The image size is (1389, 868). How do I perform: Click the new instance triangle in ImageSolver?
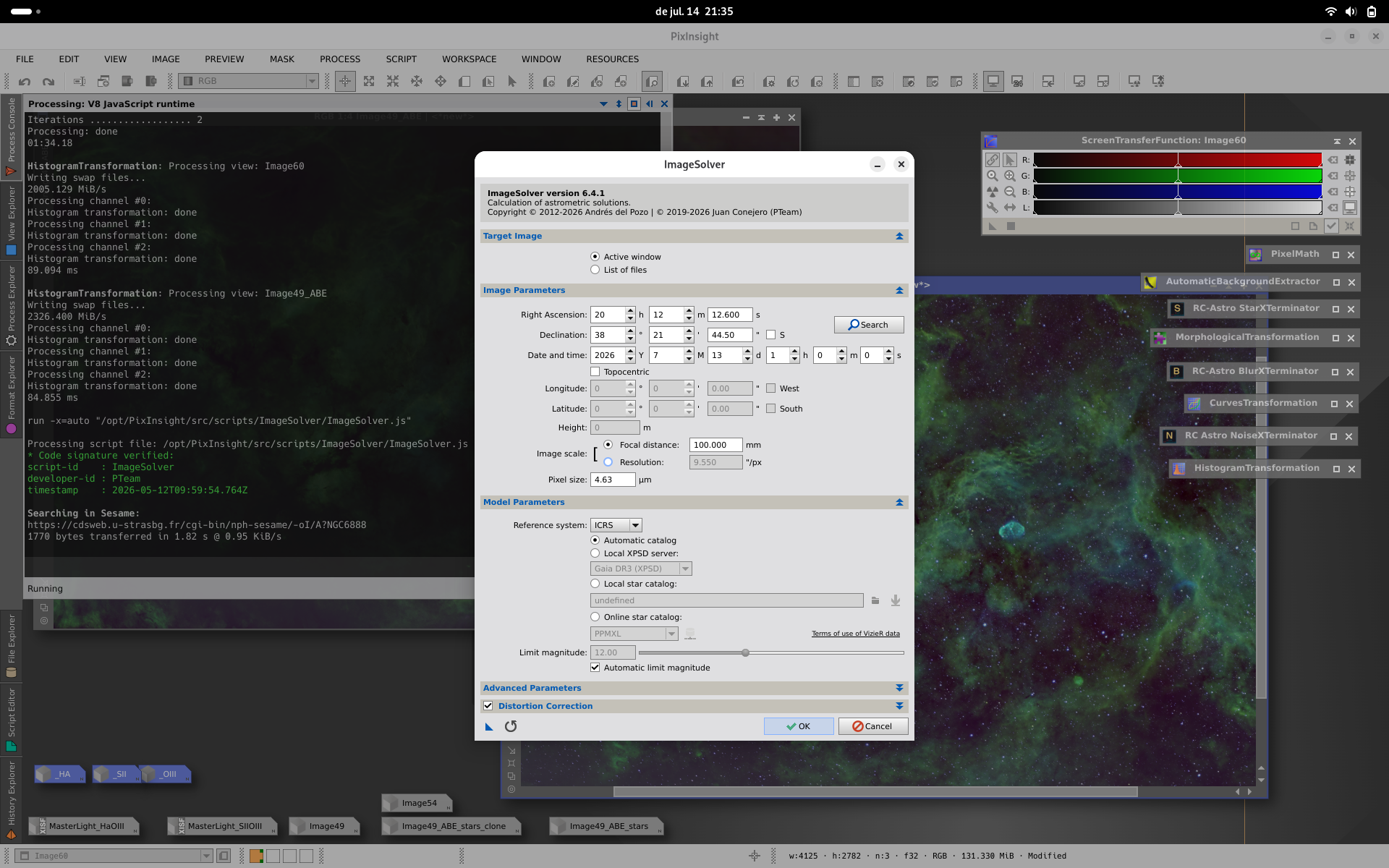click(489, 726)
